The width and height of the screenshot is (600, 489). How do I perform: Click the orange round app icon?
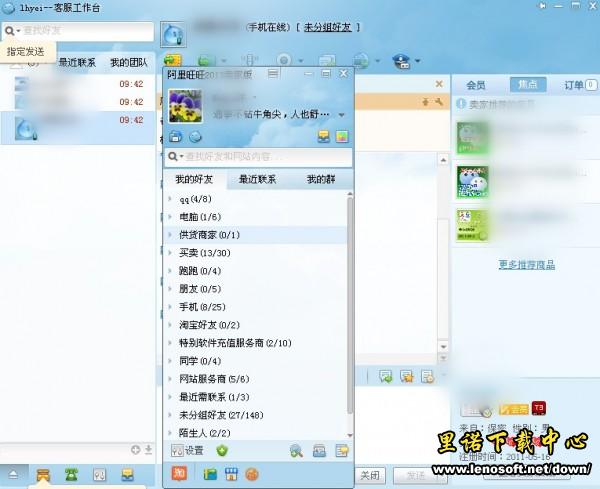coord(252,474)
